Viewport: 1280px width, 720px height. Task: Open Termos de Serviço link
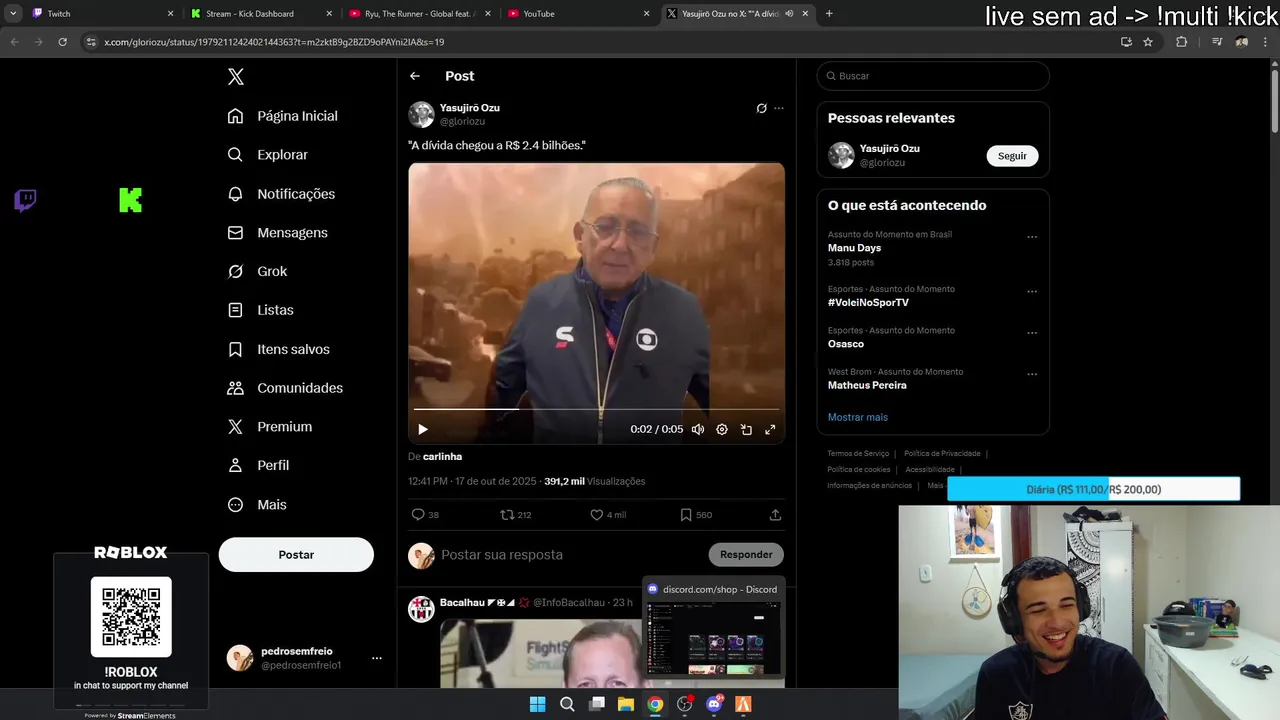(x=858, y=454)
